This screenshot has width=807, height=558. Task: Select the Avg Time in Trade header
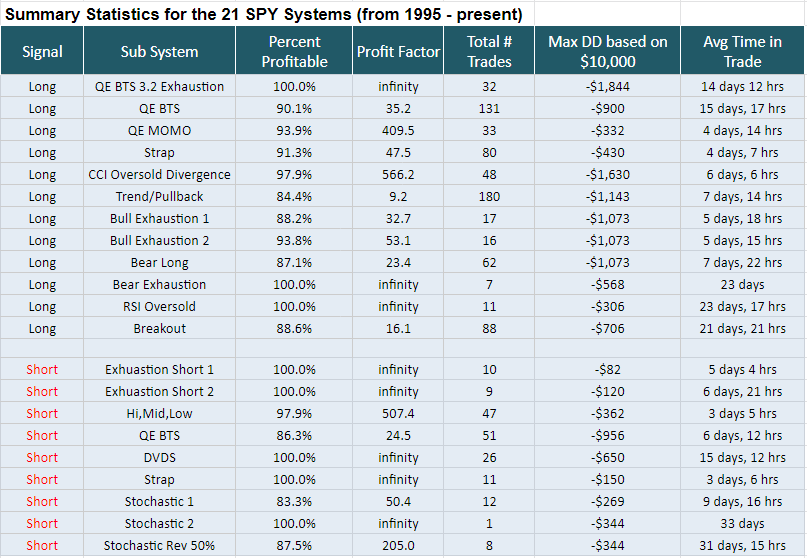[742, 50]
